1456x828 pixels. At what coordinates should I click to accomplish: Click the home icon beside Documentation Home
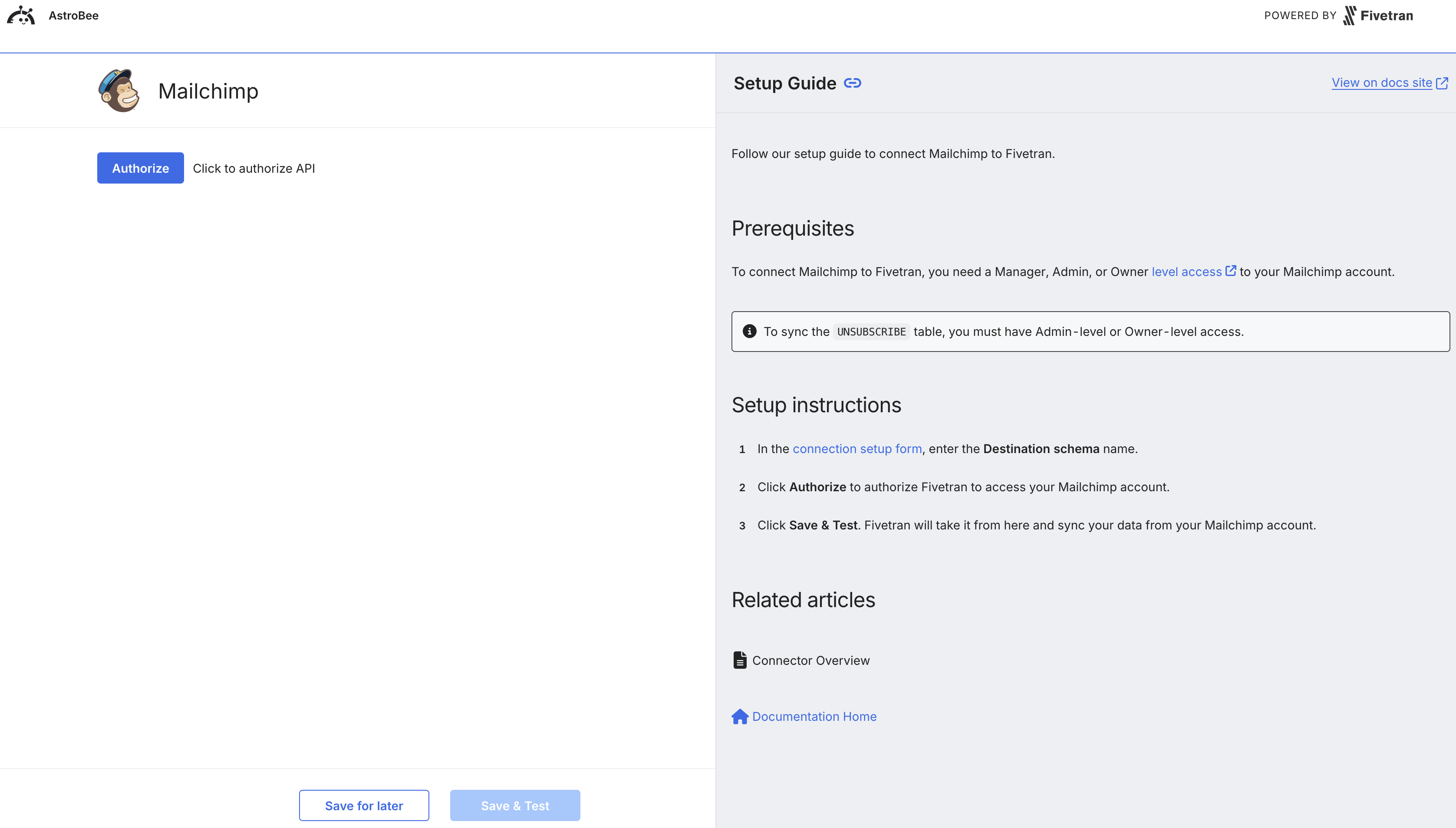coord(739,716)
